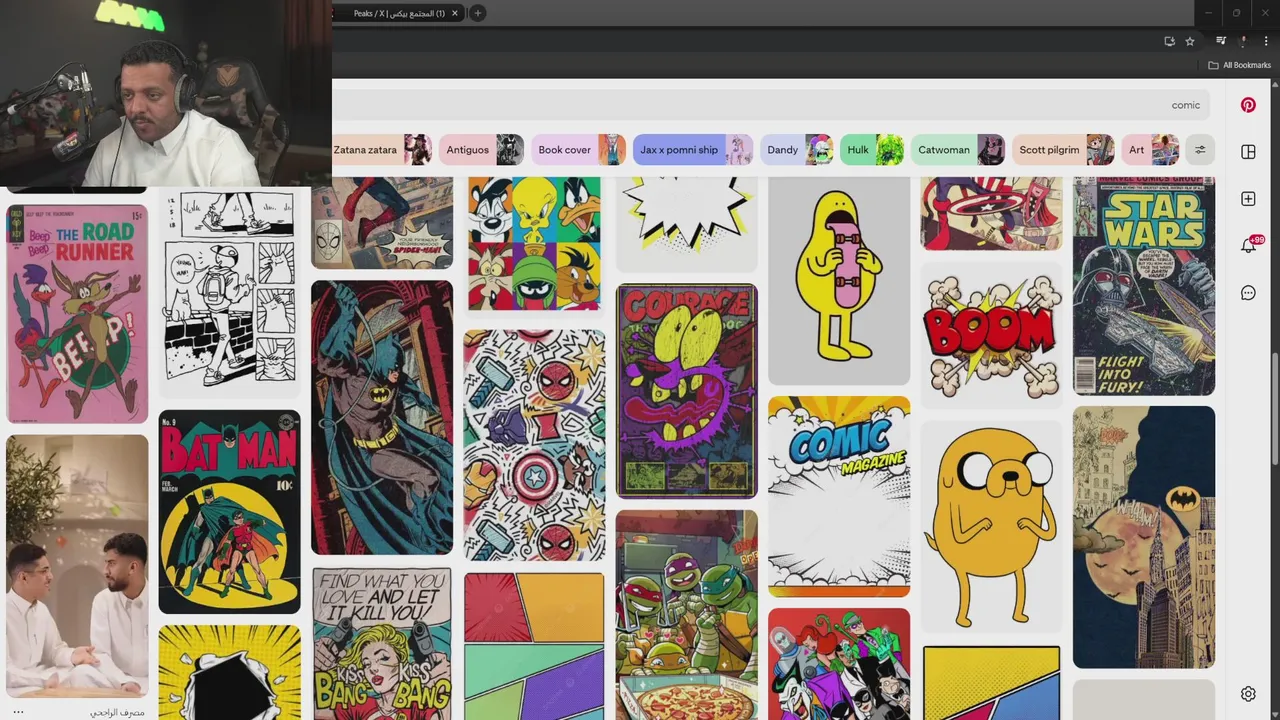Image resolution: width=1280 pixels, height=720 pixels.
Task: Open the yellow torn paper hole pin
Action: pos(229,672)
